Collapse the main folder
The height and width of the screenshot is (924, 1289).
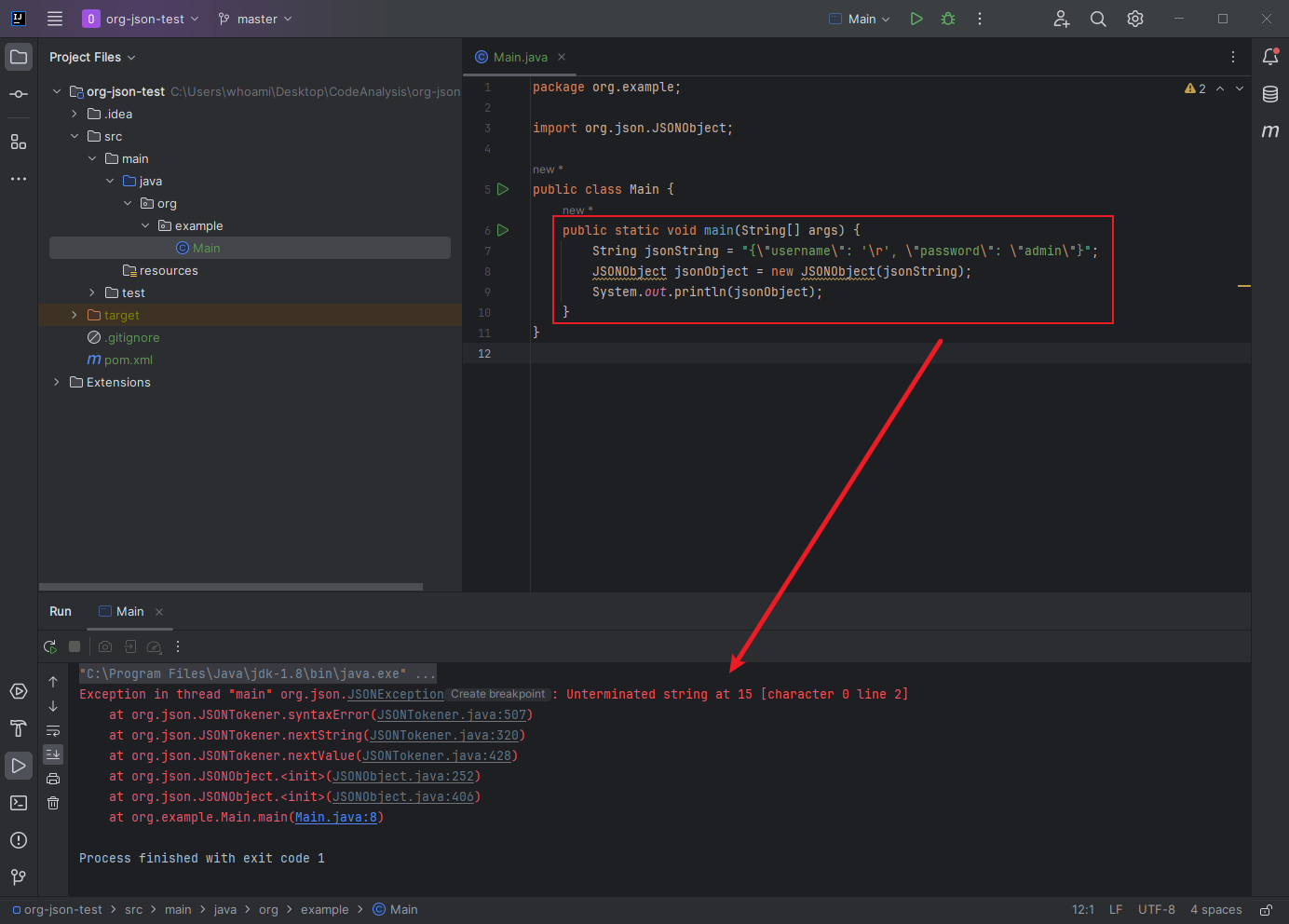(92, 158)
